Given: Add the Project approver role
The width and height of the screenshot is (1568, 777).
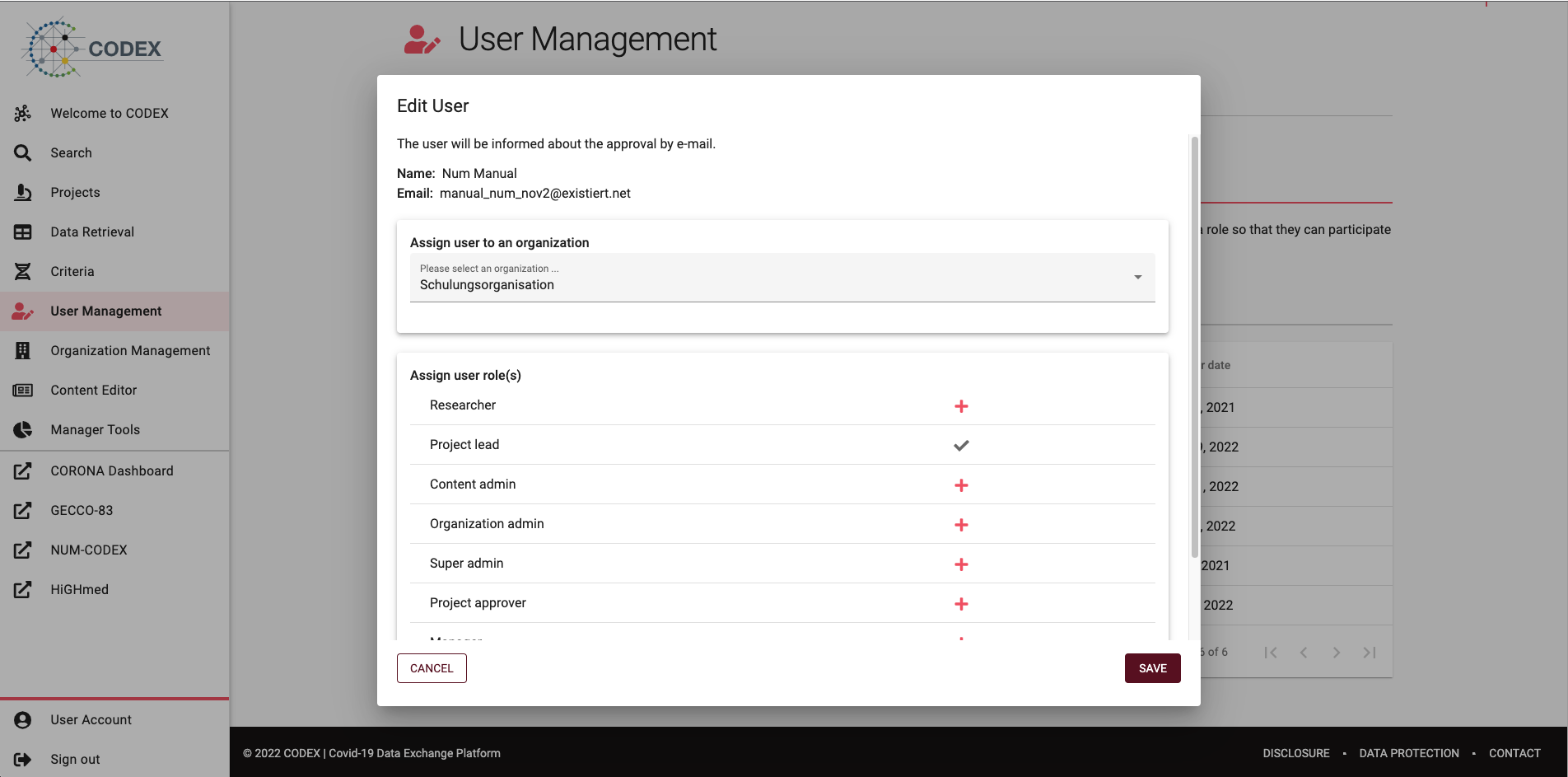Looking at the screenshot, I should pos(961,604).
